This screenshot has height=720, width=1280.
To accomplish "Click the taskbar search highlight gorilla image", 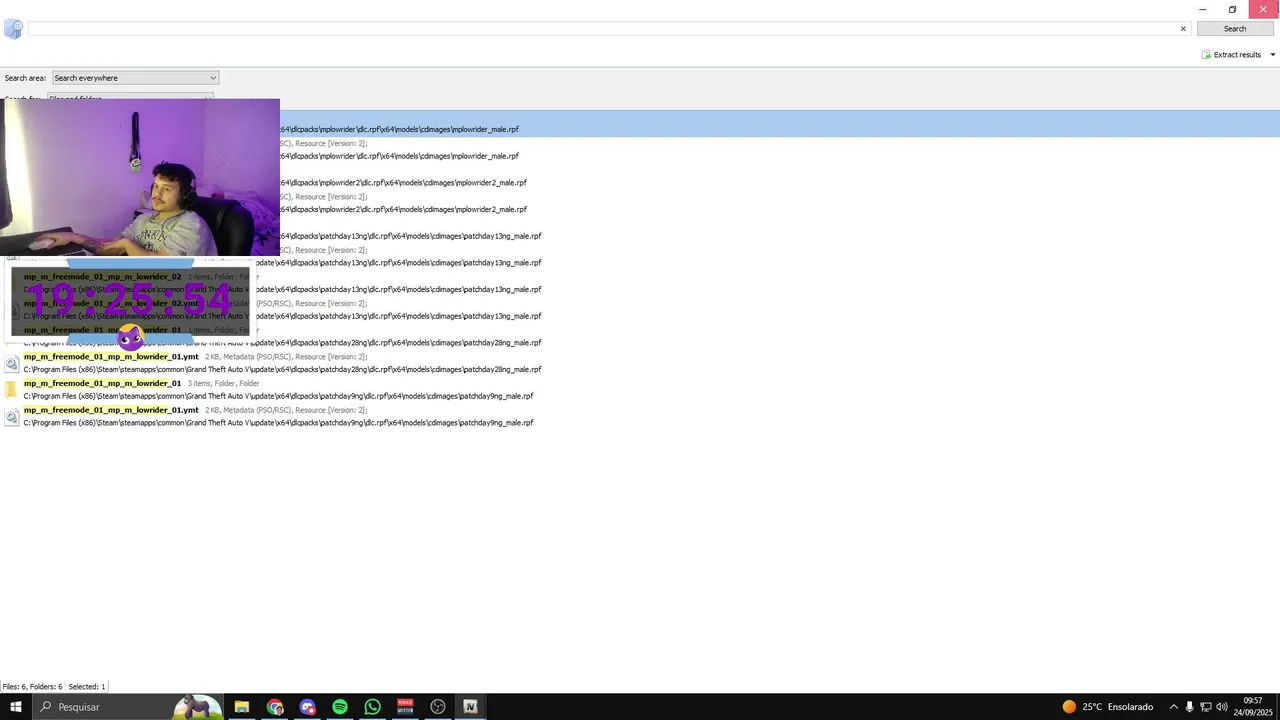I will 198,707.
